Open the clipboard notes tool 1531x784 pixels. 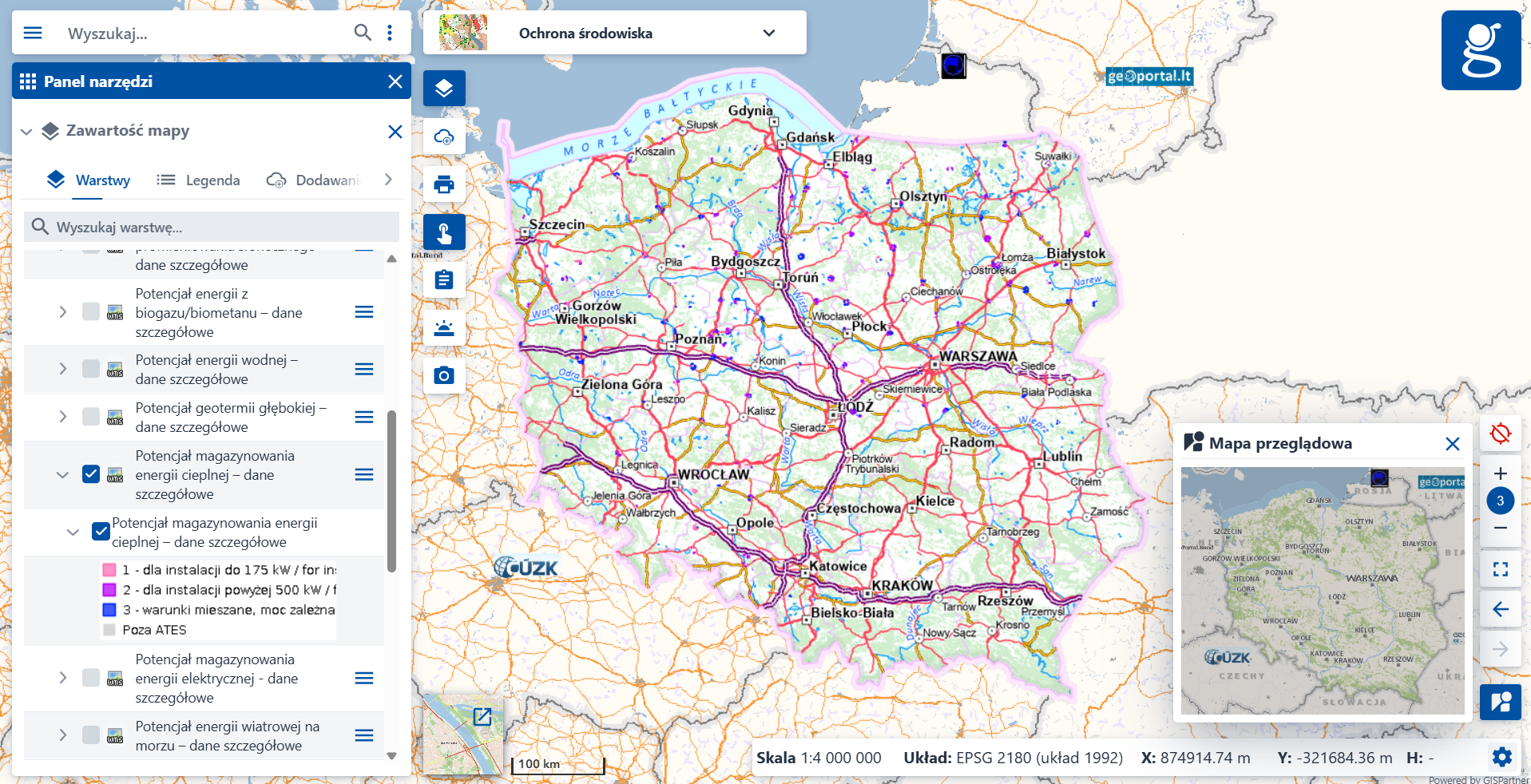point(444,280)
